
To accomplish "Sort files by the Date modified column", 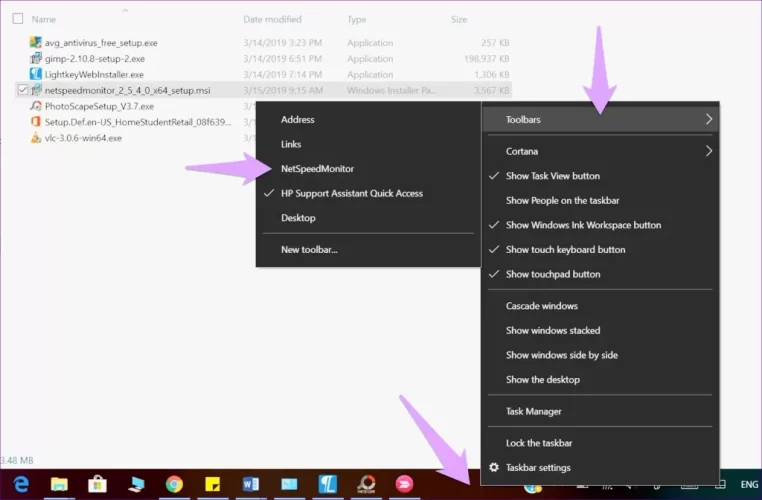I will click(272, 19).
